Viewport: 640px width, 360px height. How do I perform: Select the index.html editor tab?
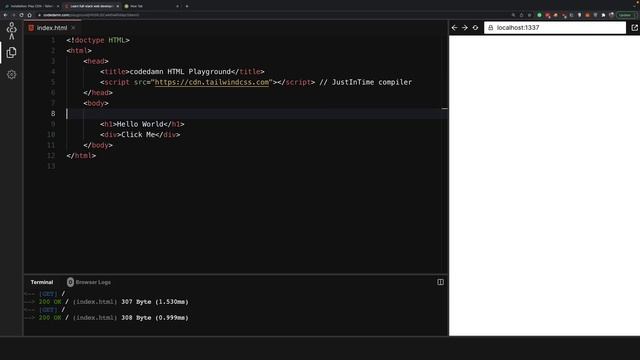52,28
